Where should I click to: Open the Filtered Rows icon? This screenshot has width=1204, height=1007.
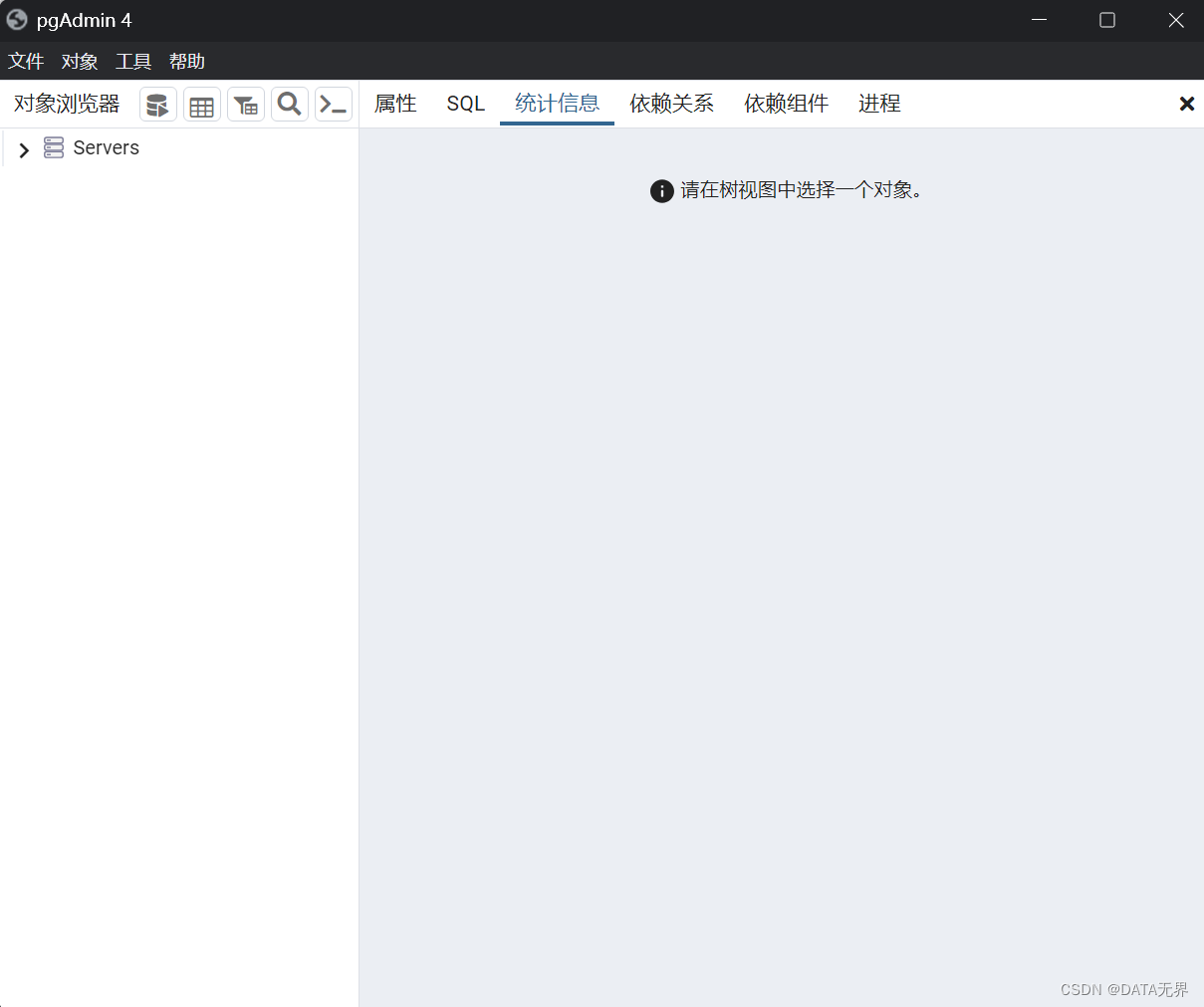(x=246, y=105)
